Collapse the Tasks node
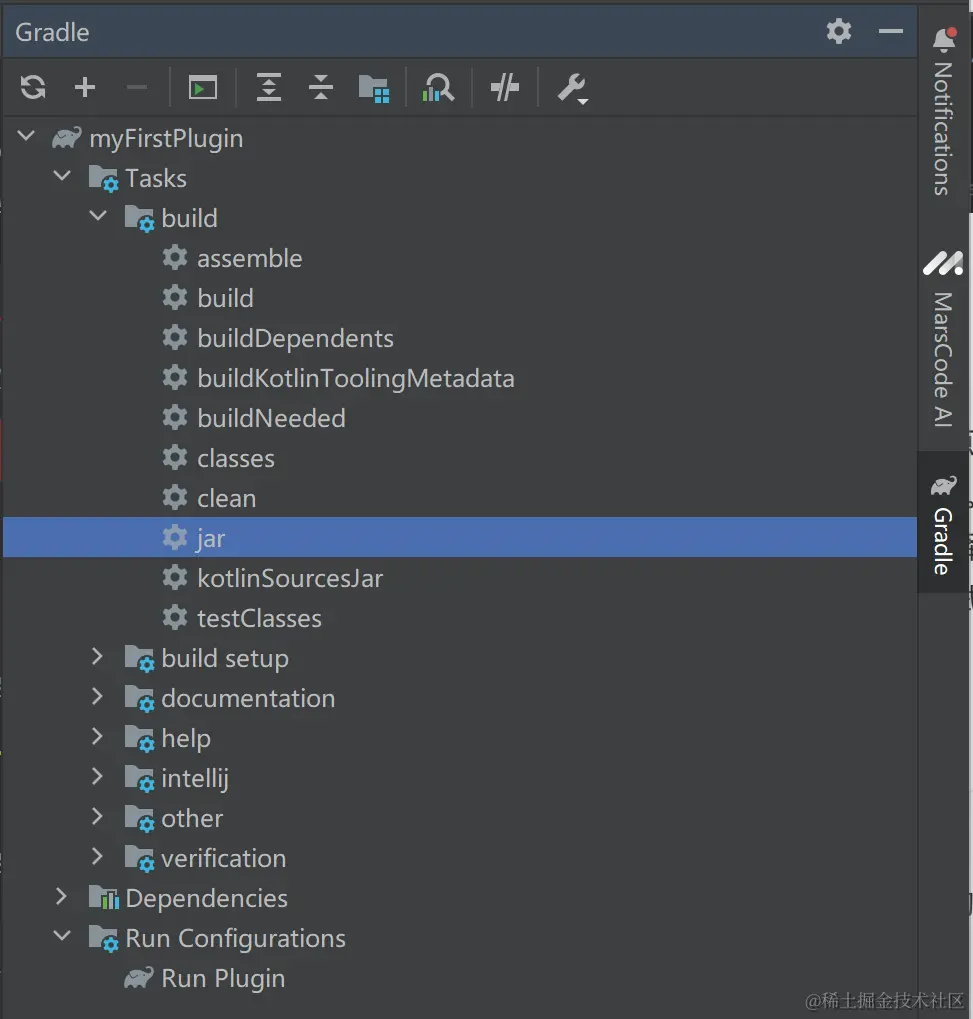The height and width of the screenshot is (1019, 973). pyautogui.click(x=62, y=176)
